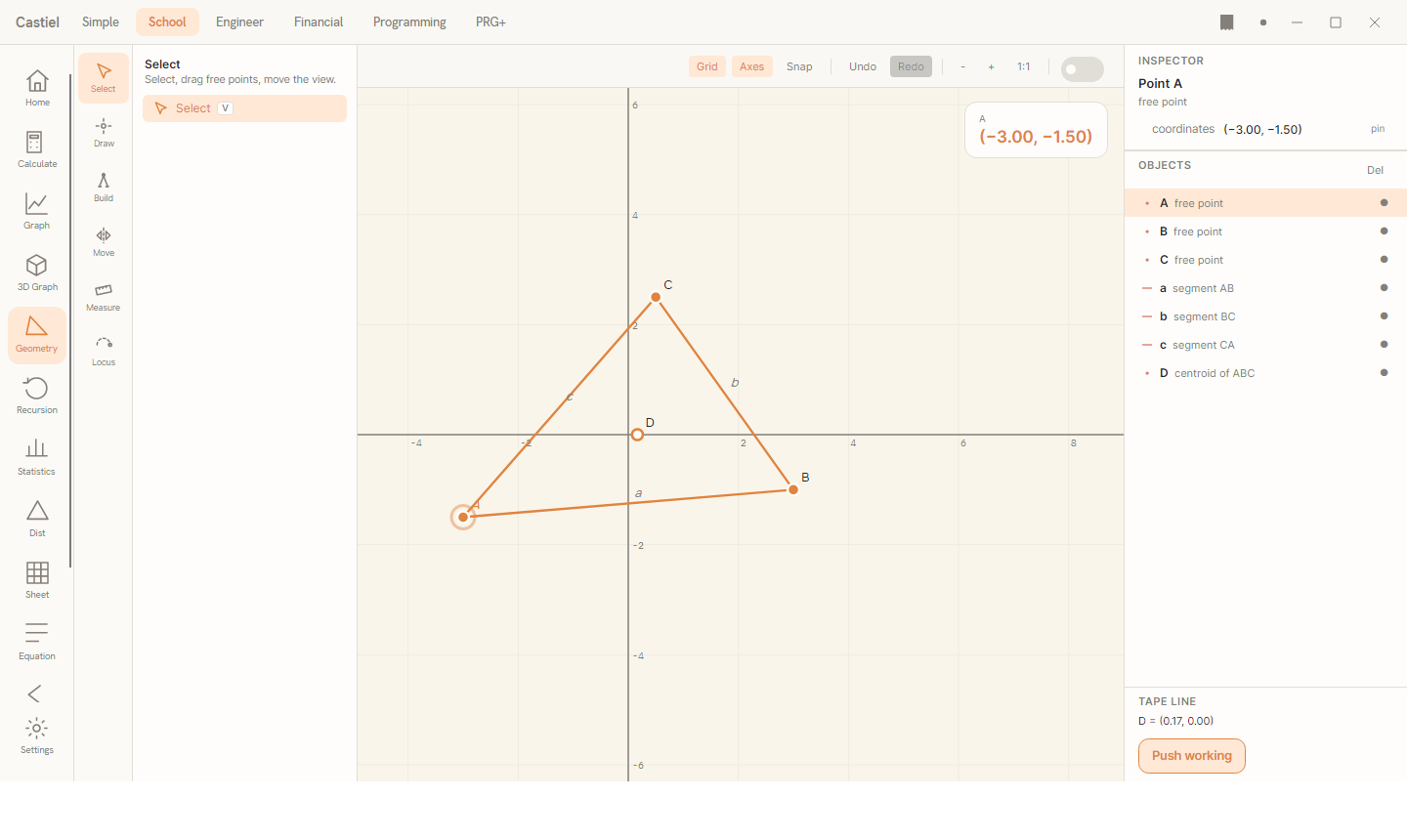Switch to the Engineer tab
This screenshot has height=840, width=1407.
point(239,21)
